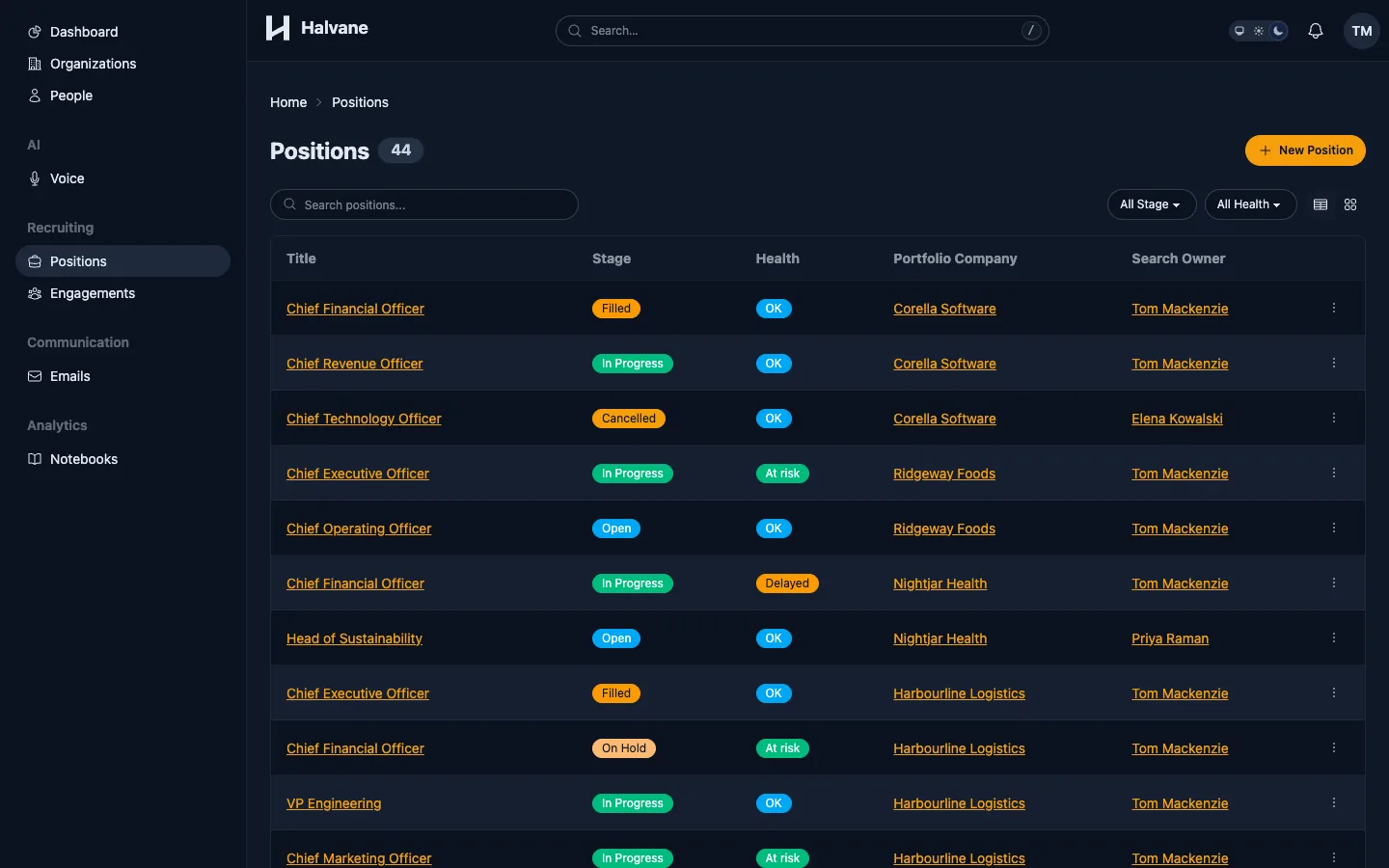The image size is (1389, 868).
Task: Open Priya Raman search owner link
Action: [1170, 638]
